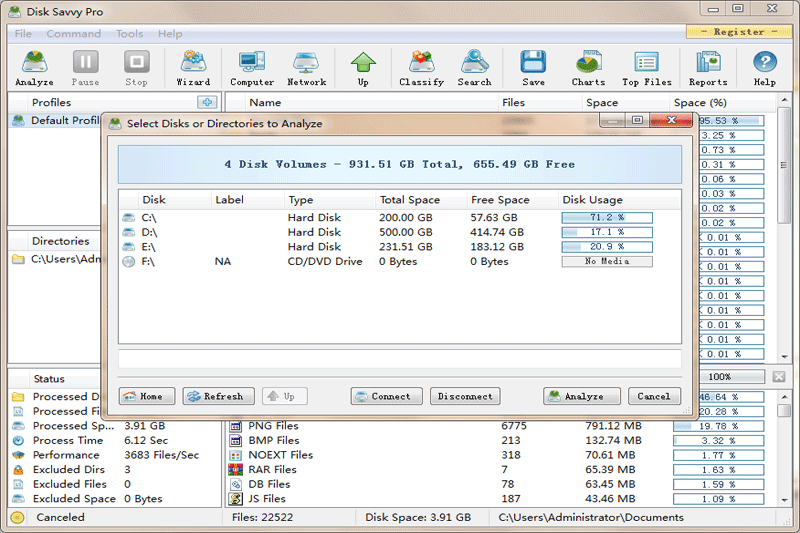Screen dimensions: 800x533
Task: Click the Process Time 6.12 Sec value
Action: click(x=146, y=440)
